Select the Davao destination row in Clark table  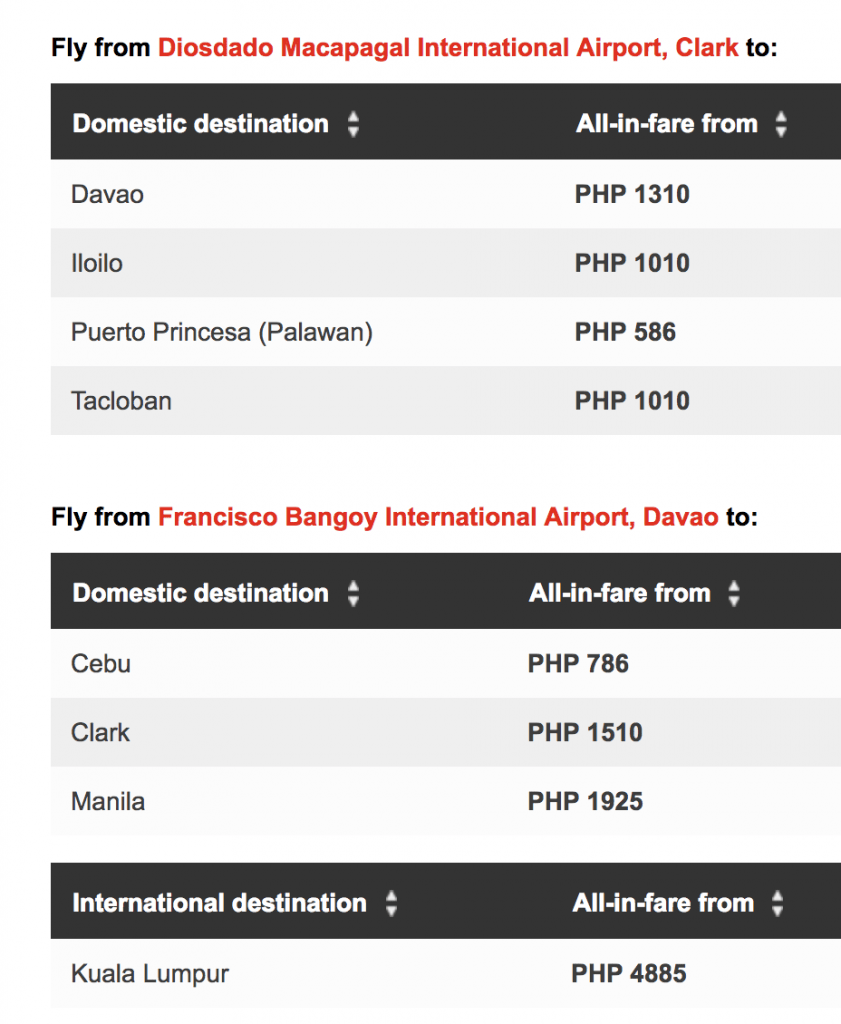[x=107, y=194]
